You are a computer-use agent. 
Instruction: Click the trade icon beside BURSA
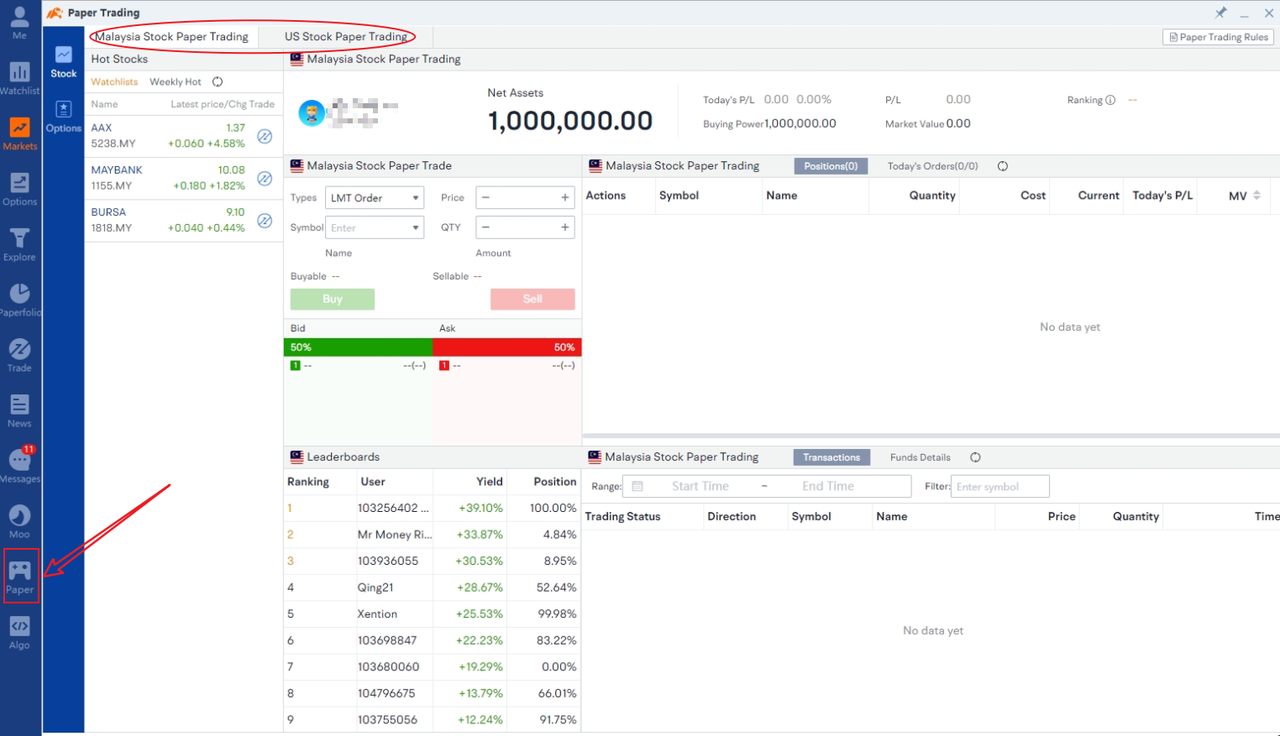[x=265, y=220]
